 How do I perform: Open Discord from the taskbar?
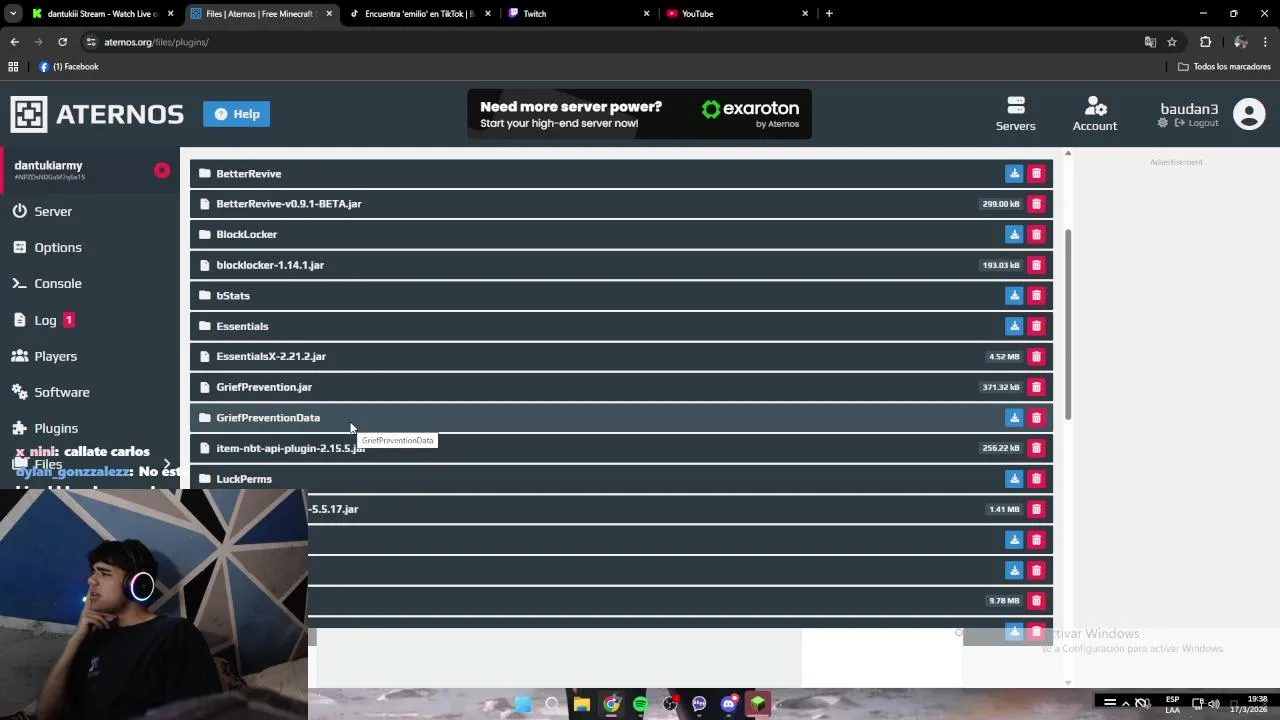pos(728,704)
